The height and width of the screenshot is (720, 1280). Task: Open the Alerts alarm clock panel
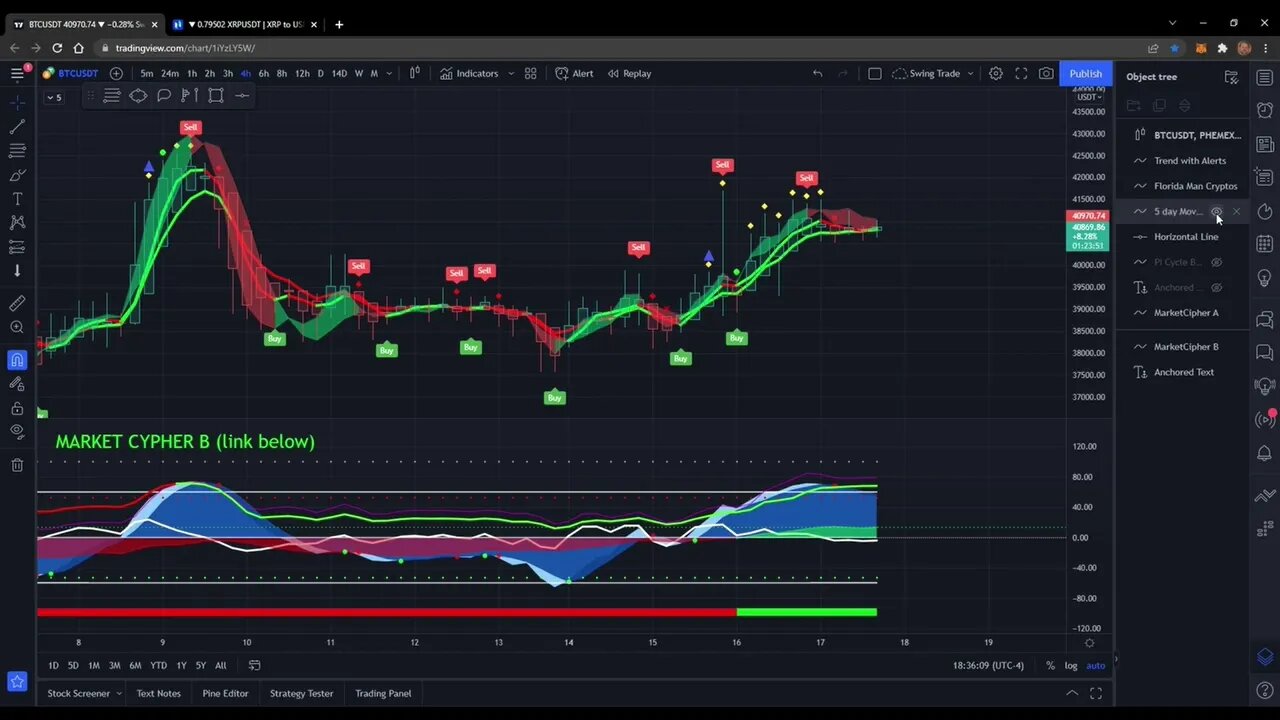[1265, 110]
